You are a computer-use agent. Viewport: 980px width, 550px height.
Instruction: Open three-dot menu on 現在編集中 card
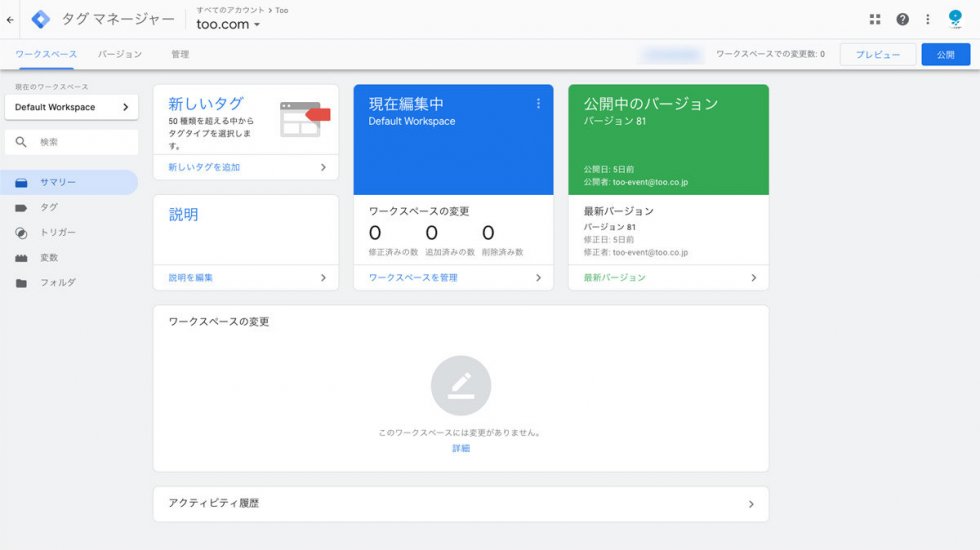(x=538, y=103)
